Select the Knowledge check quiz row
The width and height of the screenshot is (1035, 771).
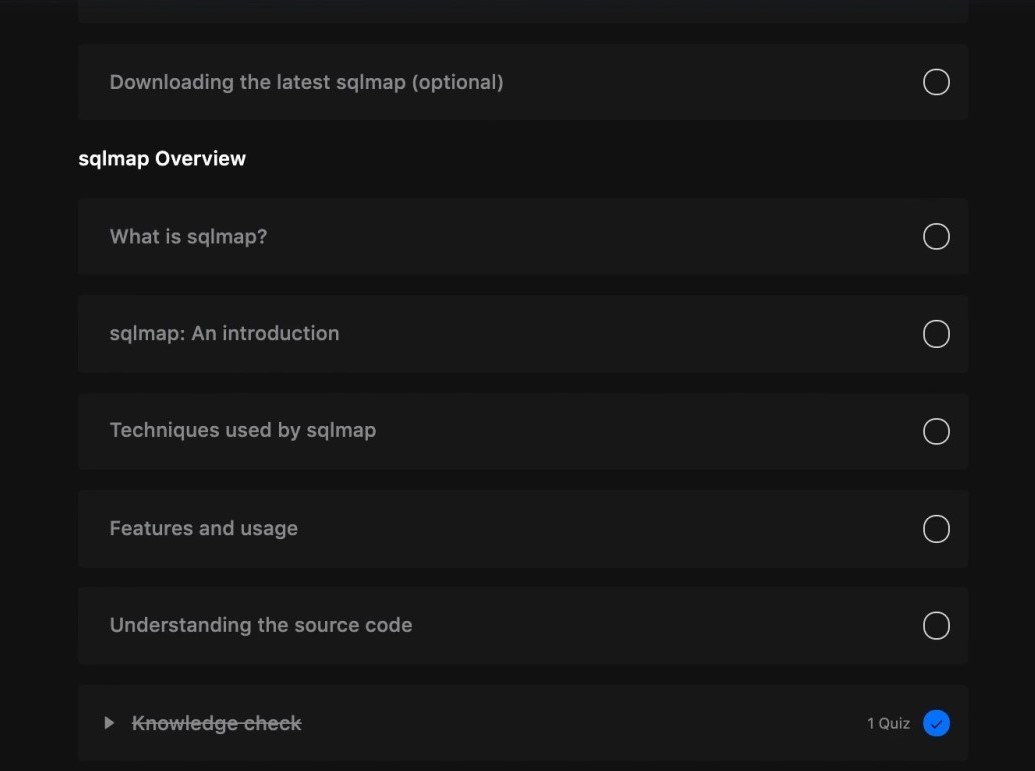(x=523, y=723)
